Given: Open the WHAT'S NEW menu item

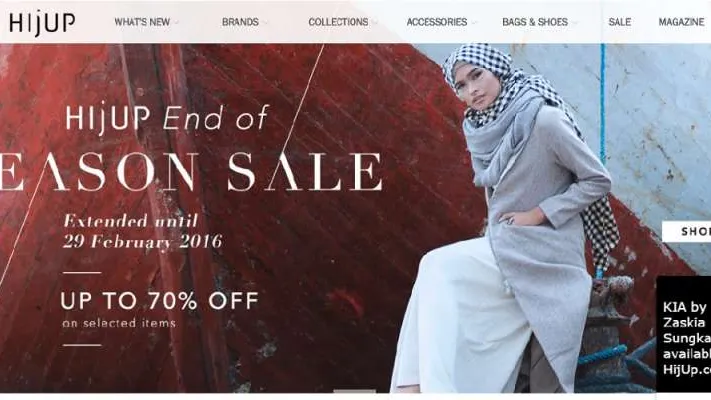Looking at the screenshot, I should coord(142,22).
